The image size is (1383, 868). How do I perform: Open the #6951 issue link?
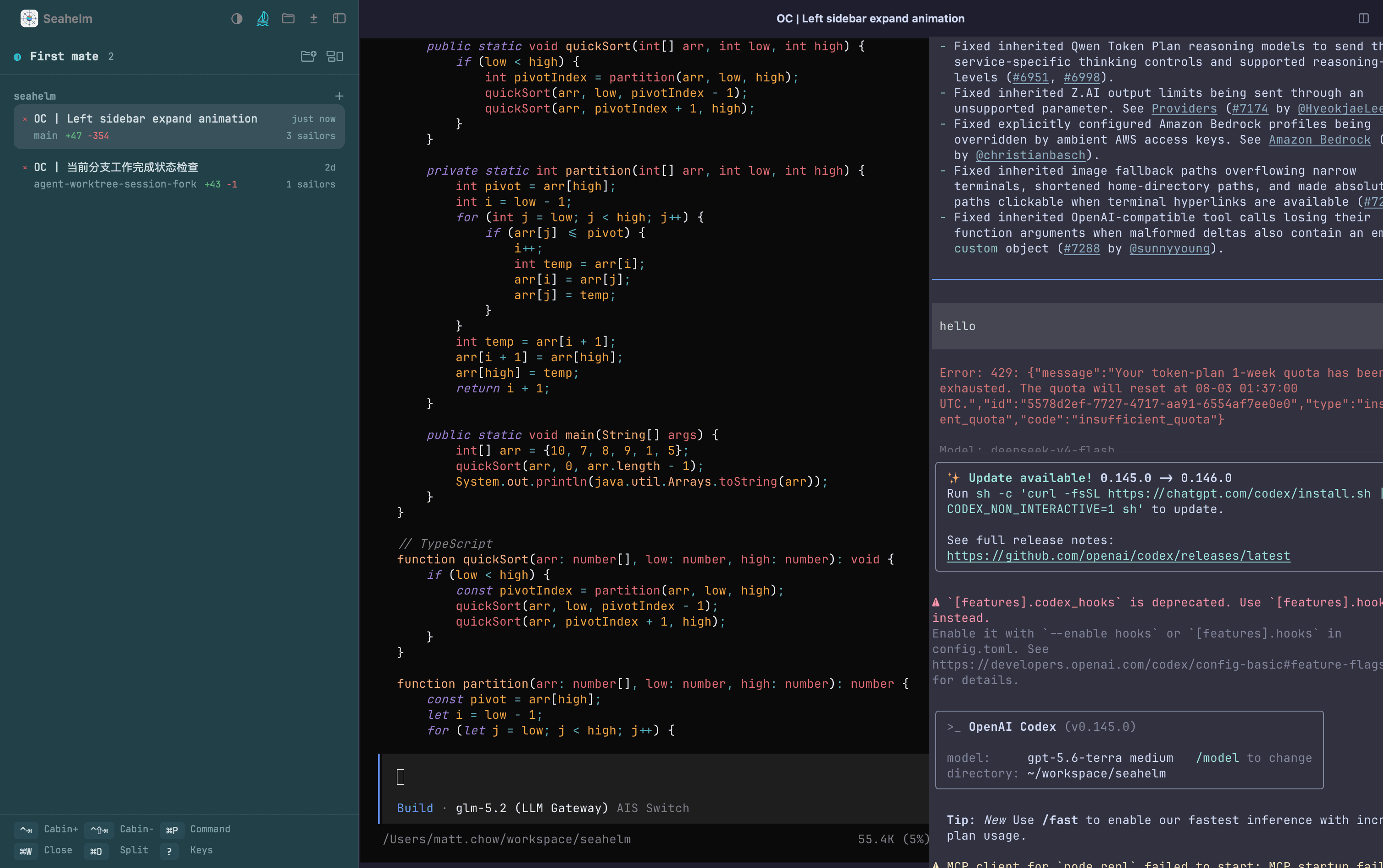coord(1030,77)
